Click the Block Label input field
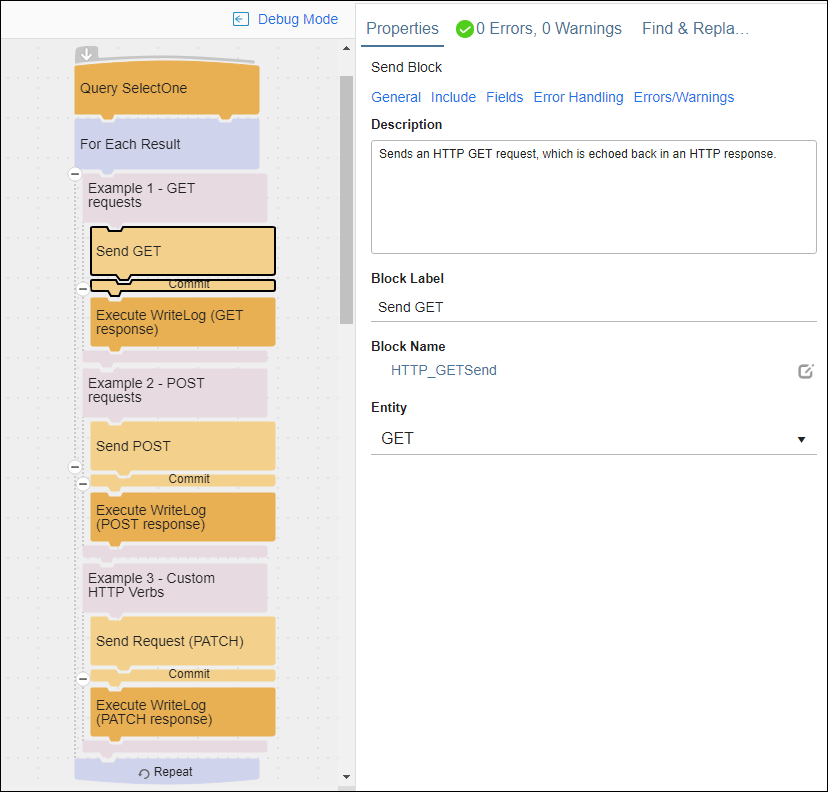The height and width of the screenshot is (792, 828). point(594,307)
